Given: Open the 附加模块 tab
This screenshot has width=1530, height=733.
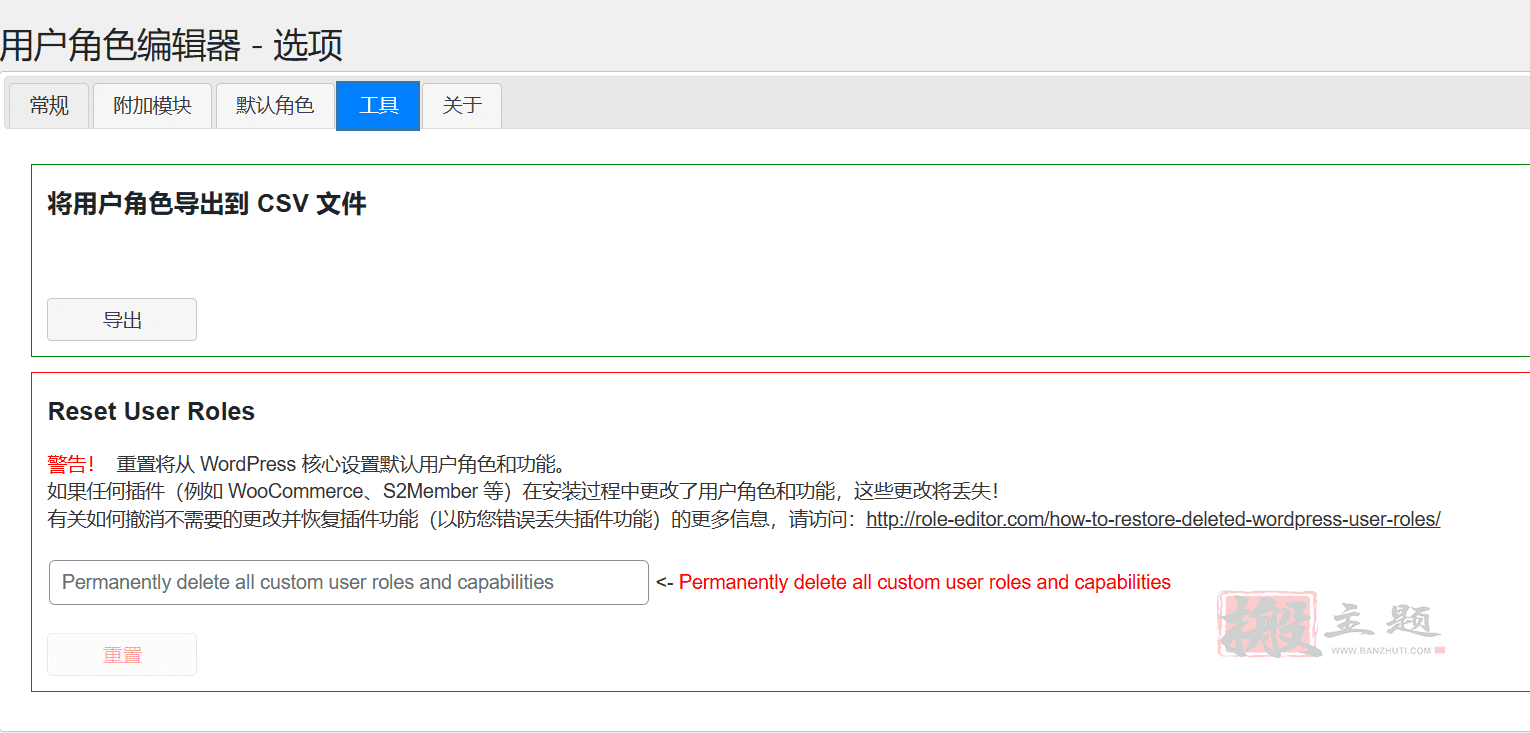Looking at the screenshot, I should coord(152,105).
